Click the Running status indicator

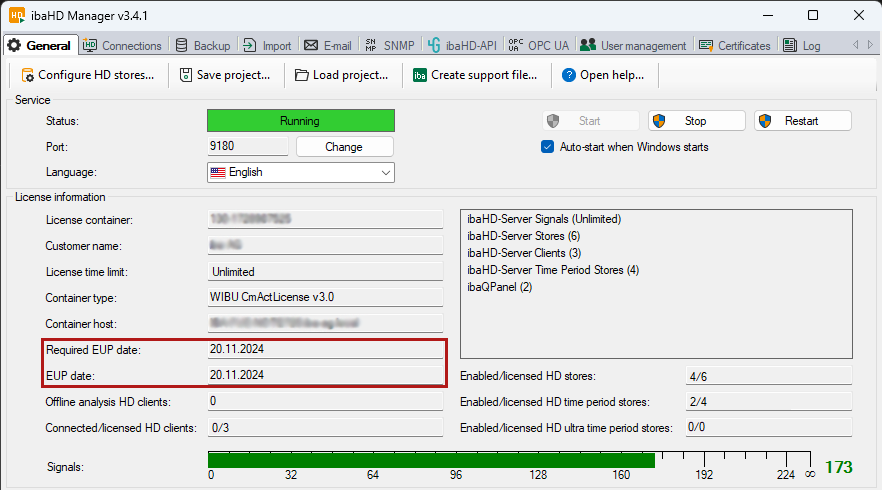pos(301,121)
